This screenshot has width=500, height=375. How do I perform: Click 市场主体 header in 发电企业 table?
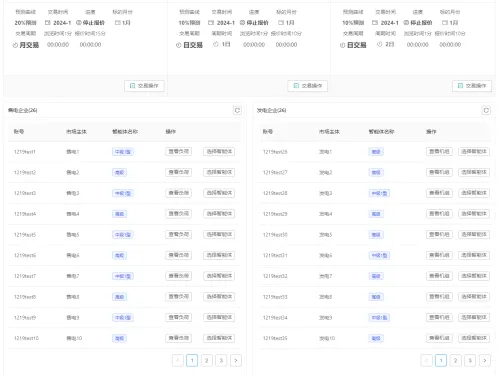pyautogui.click(x=329, y=132)
